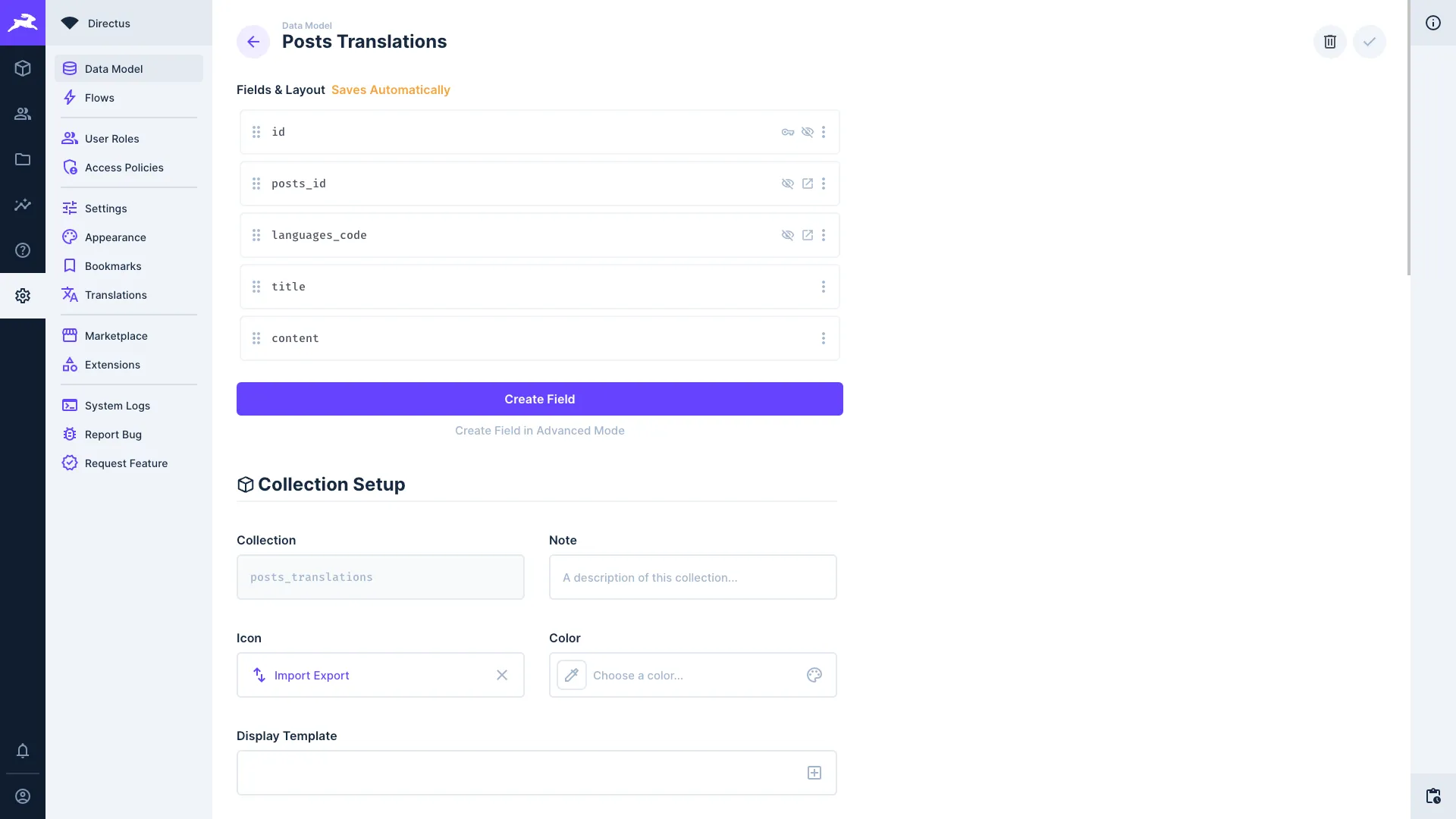This screenshot has height=819, width=1456.
Task: Open the Import Export icon picker
Action: pos(259,675)
